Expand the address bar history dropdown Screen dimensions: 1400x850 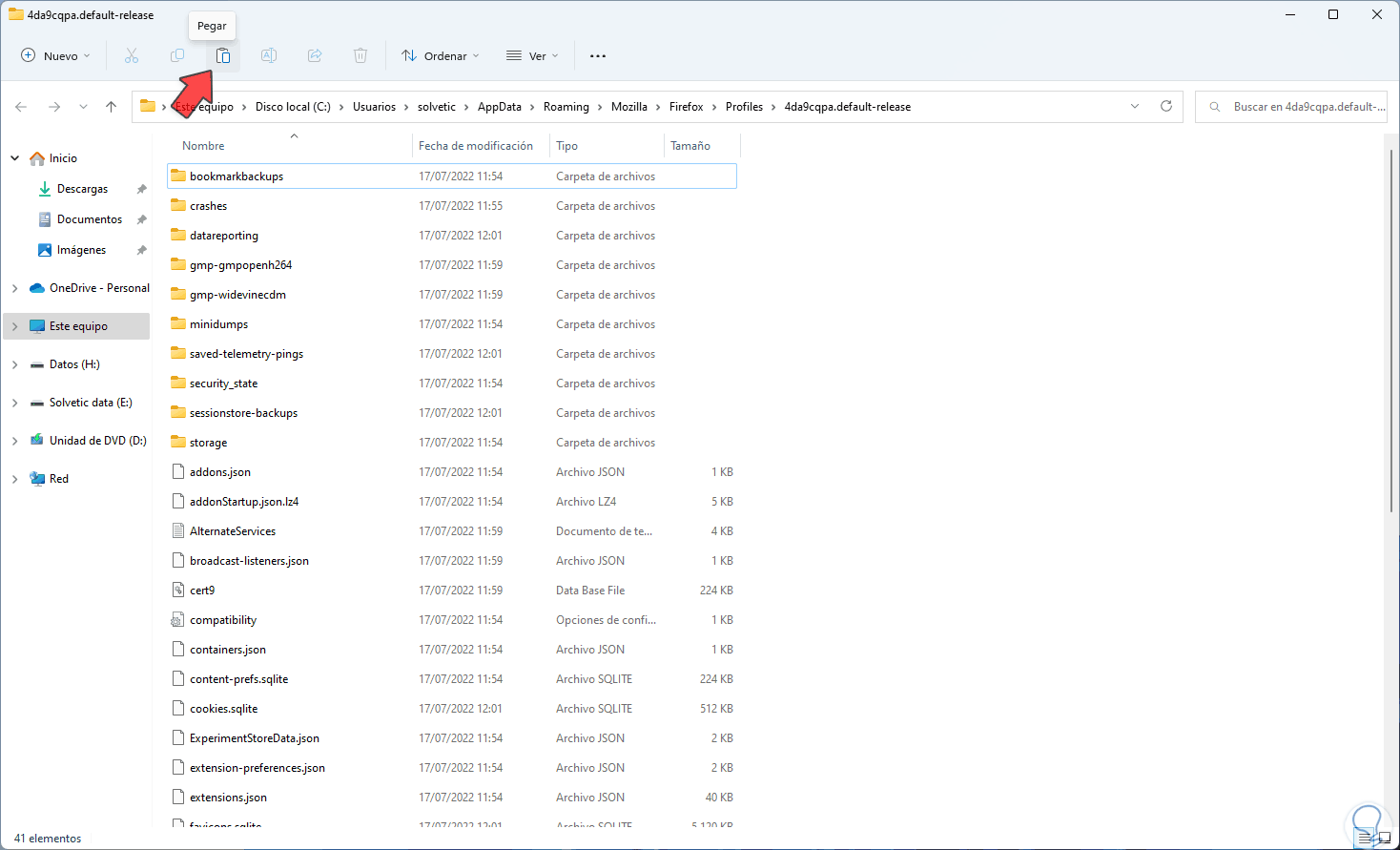click(1135, 107)
